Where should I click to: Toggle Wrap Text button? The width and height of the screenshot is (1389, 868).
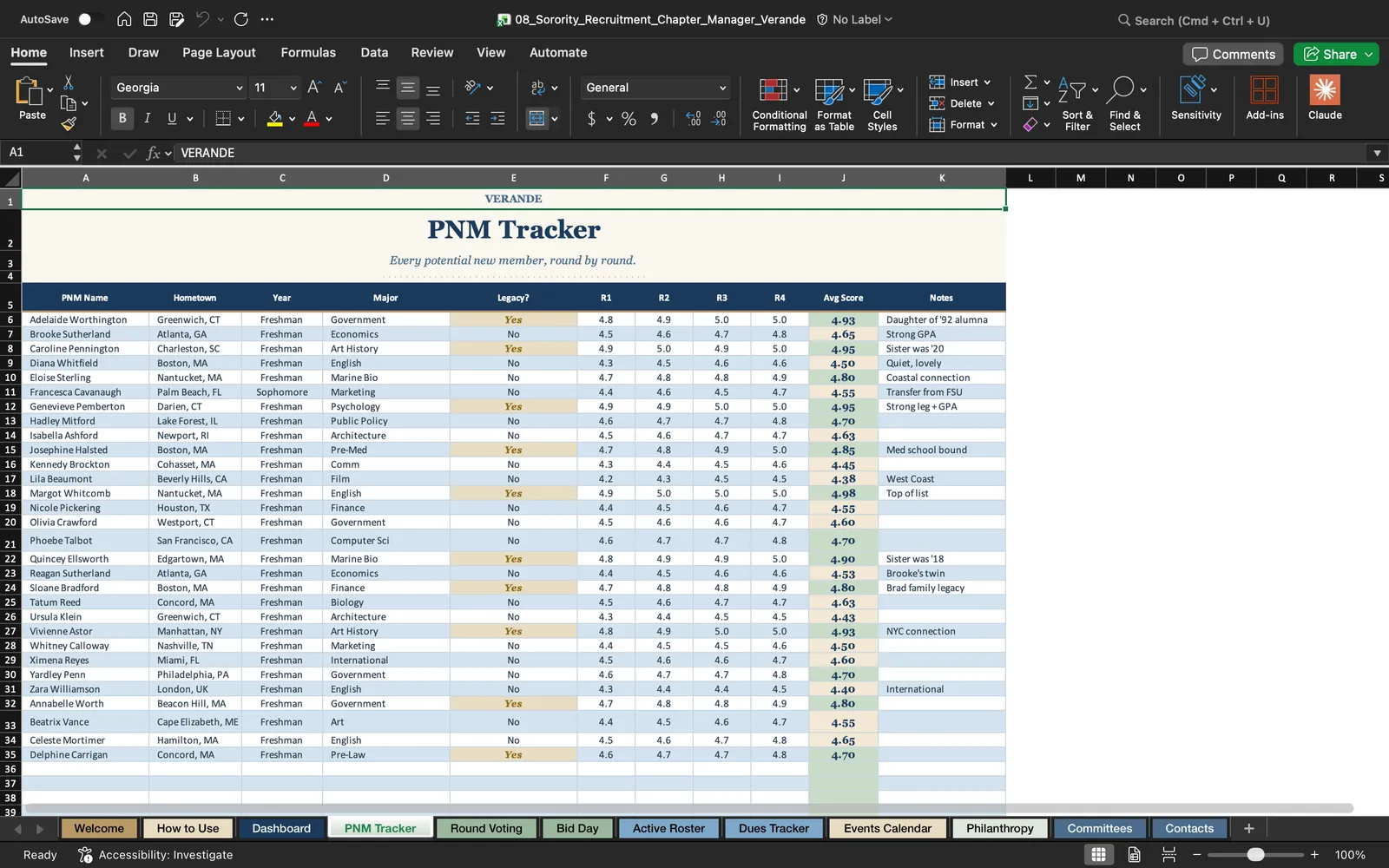(538, 88)
